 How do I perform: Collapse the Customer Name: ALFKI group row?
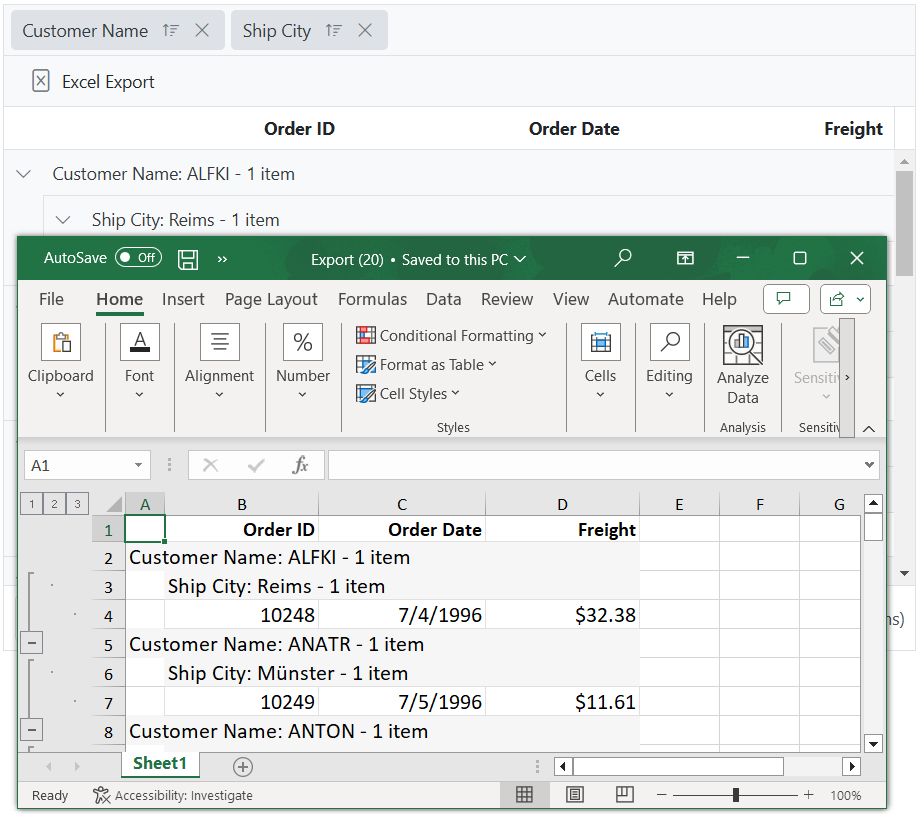pyautogui.click(x=23, y=174)
